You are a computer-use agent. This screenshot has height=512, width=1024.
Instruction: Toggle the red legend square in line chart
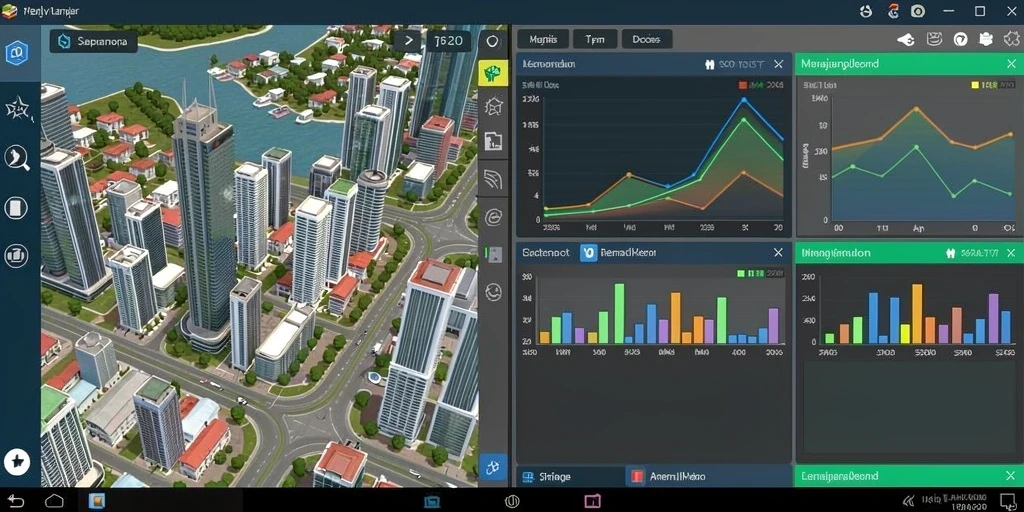click(x=743, y=85)
